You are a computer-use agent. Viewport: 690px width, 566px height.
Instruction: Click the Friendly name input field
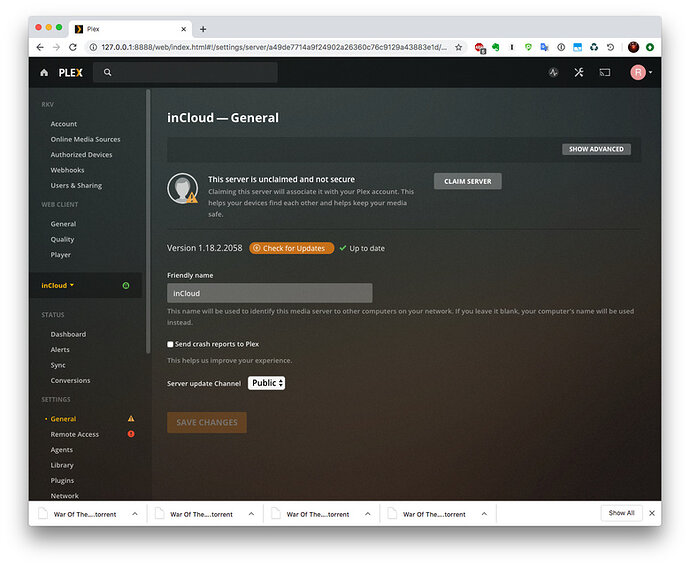point(270,293)
